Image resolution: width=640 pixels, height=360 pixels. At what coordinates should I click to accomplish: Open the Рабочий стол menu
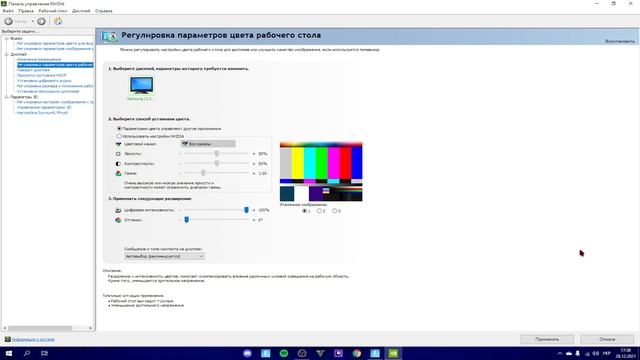coord(53,11)
